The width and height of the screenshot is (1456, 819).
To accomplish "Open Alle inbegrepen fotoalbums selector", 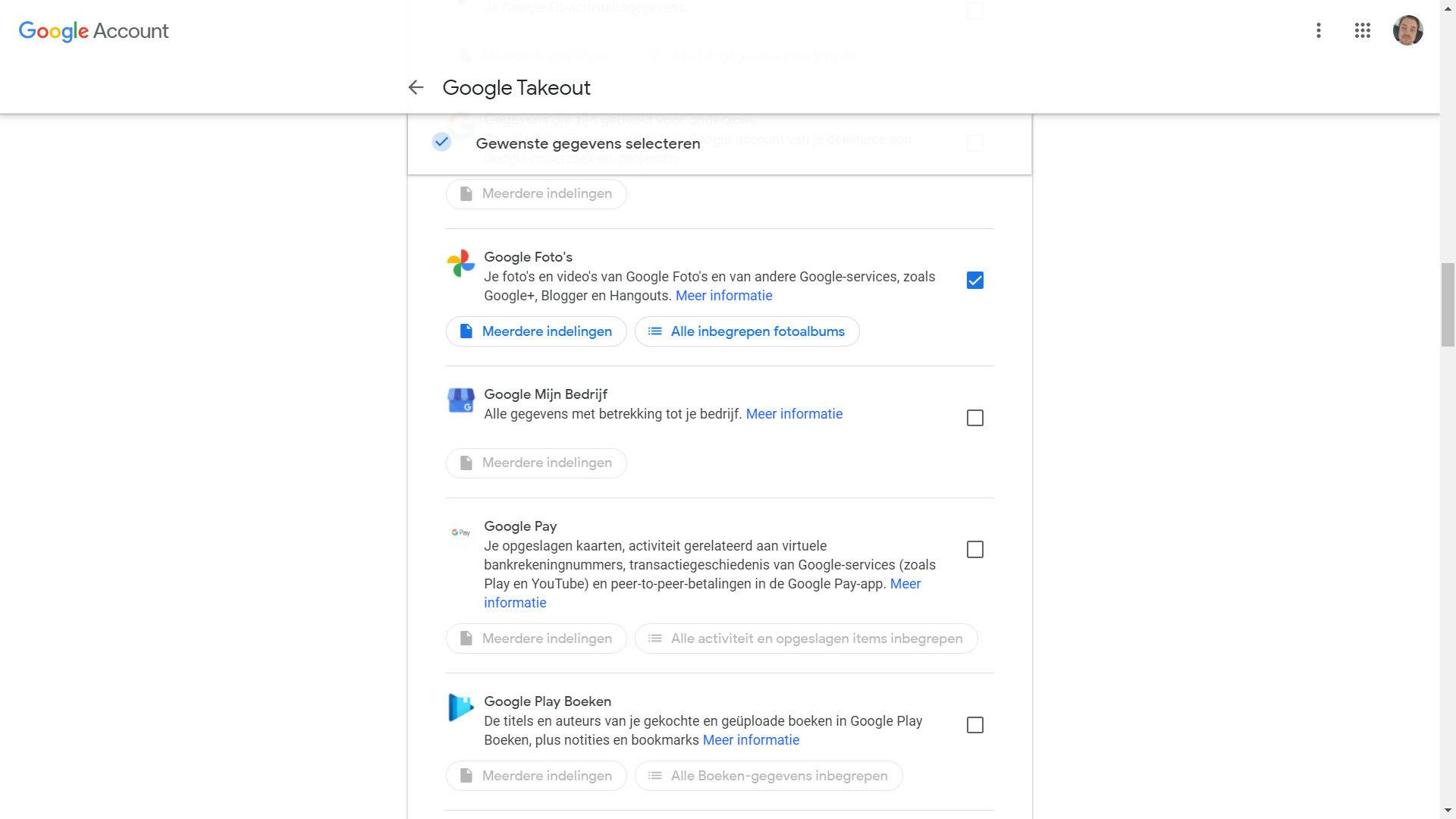I will [746, 331].
